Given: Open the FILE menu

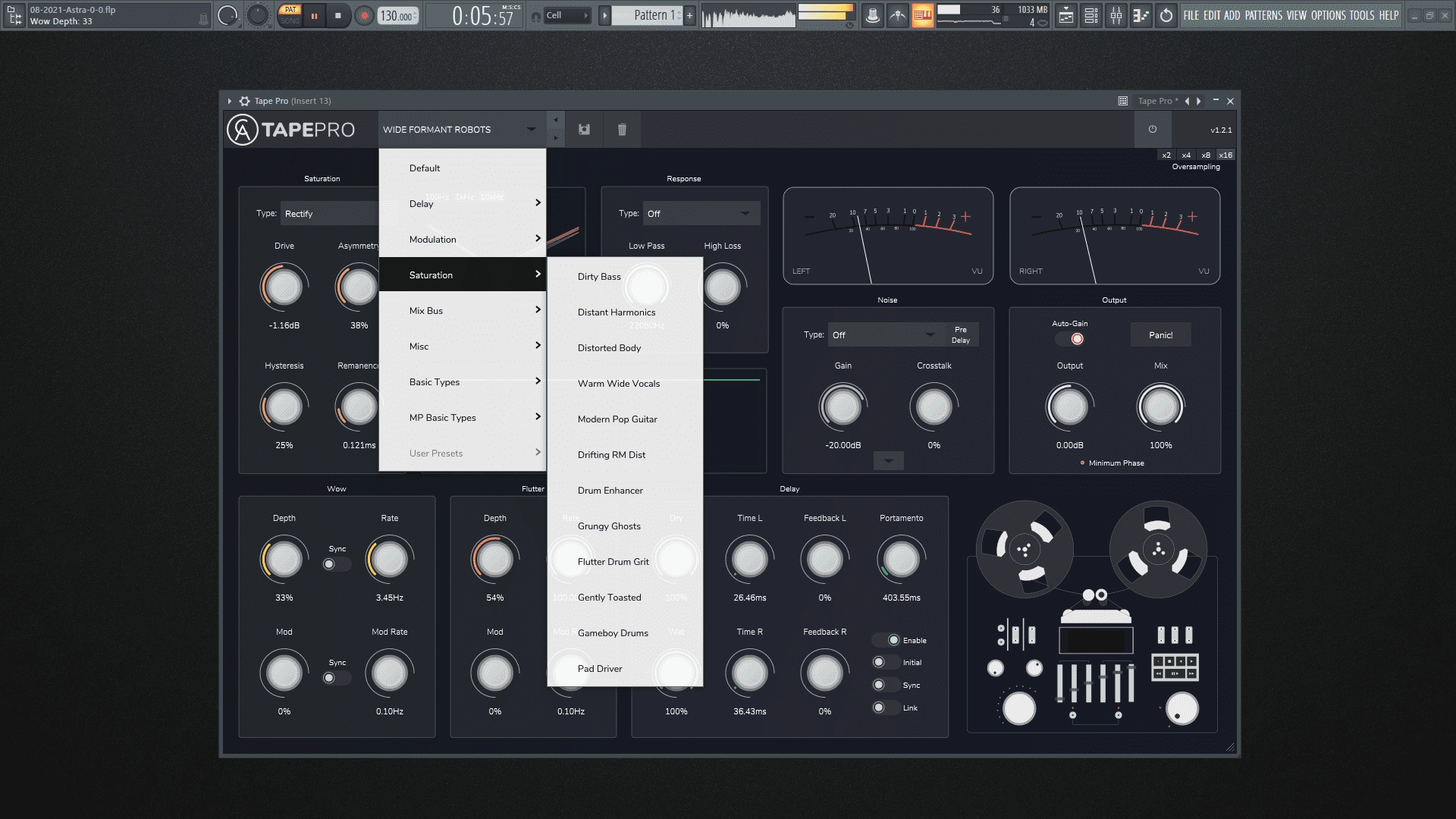Looking at the screenshot, I should pyautogui.click(x=1191, y=15).
